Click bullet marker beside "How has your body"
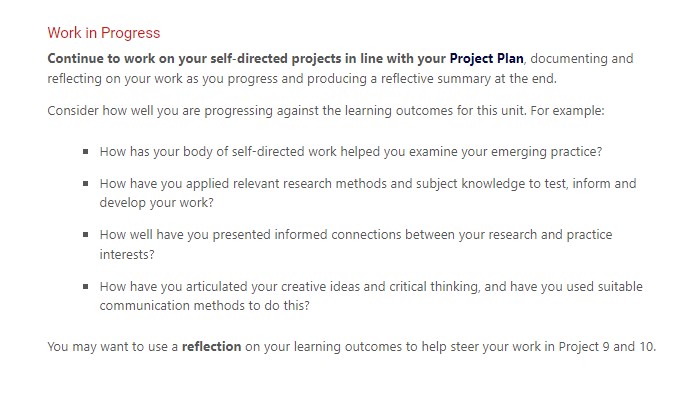This screenshot has width=695, height=407. tap(87, 152)
